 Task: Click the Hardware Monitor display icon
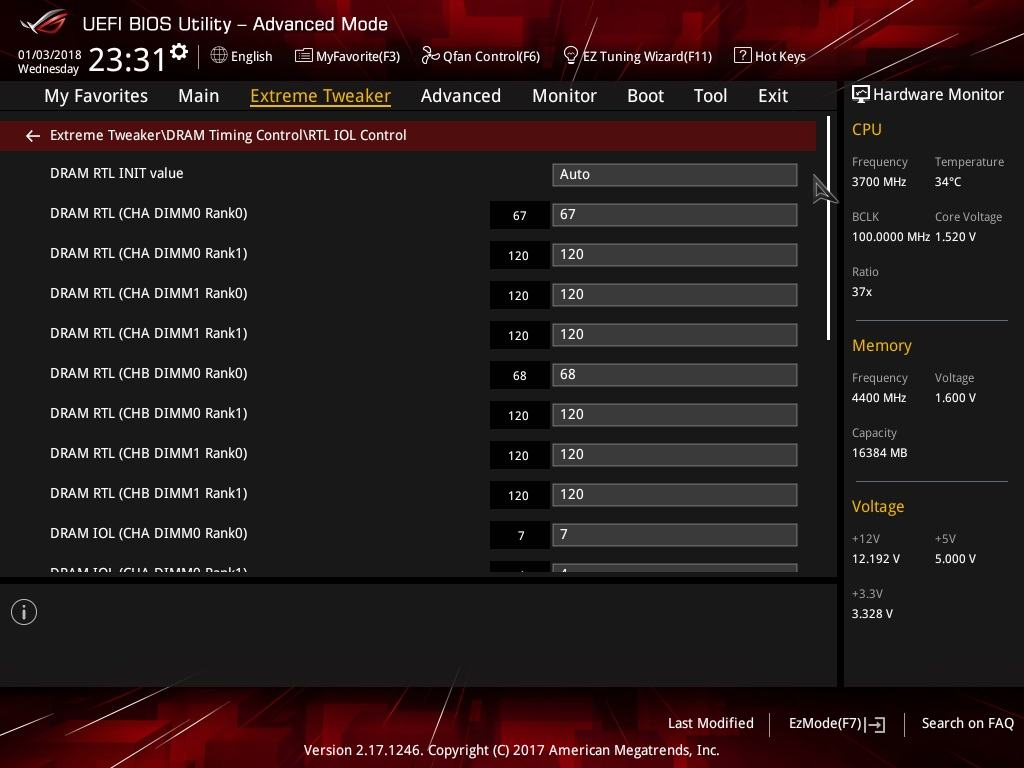861,95
